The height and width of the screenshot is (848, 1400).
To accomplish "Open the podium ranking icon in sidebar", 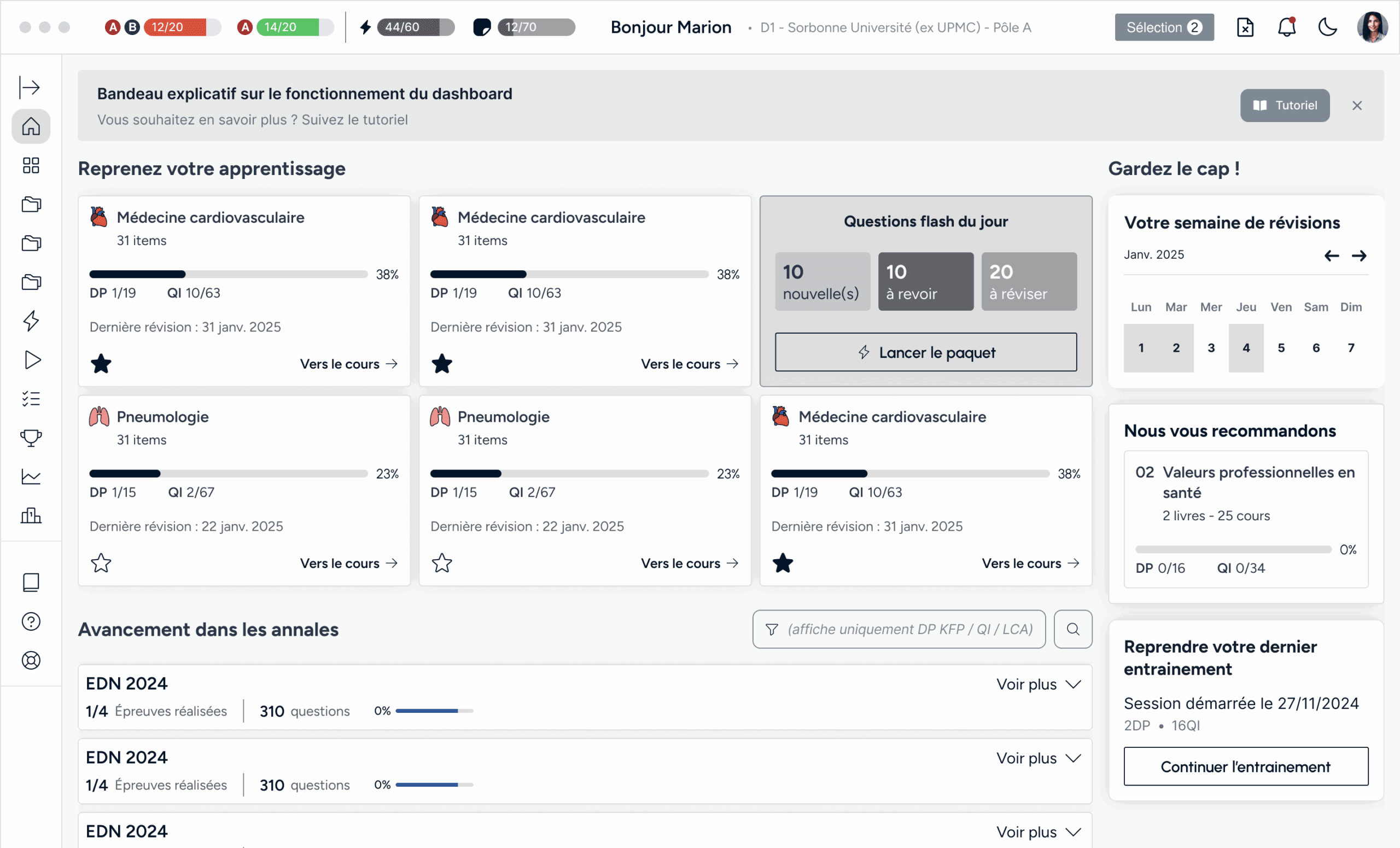I will 31,515.
